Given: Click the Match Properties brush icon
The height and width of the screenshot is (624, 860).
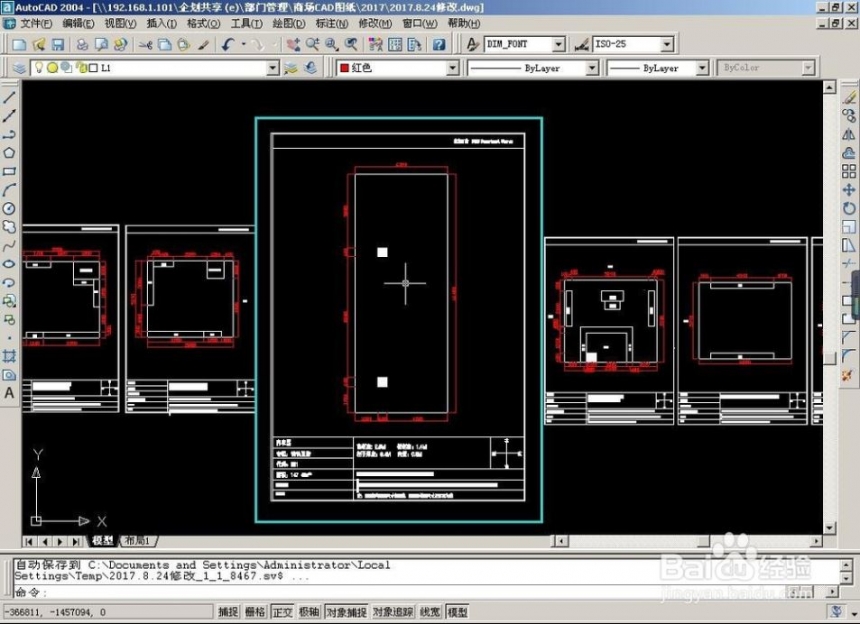Looking at the screenshot, I should (204, 44).
